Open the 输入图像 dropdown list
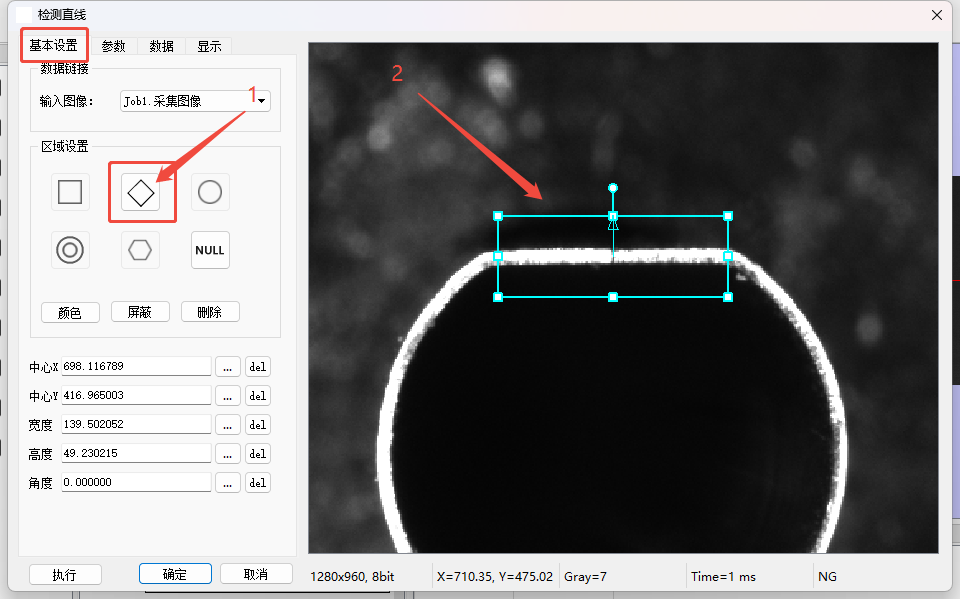Viewport: 960px width, 599px height. (x=263, y=101)
